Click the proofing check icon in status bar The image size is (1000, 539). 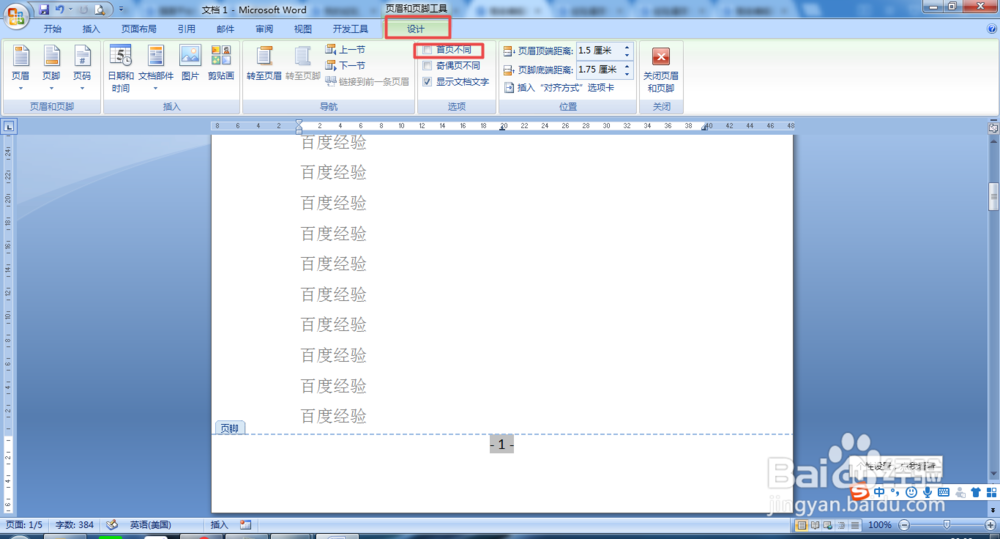click(x=112, y=524)
